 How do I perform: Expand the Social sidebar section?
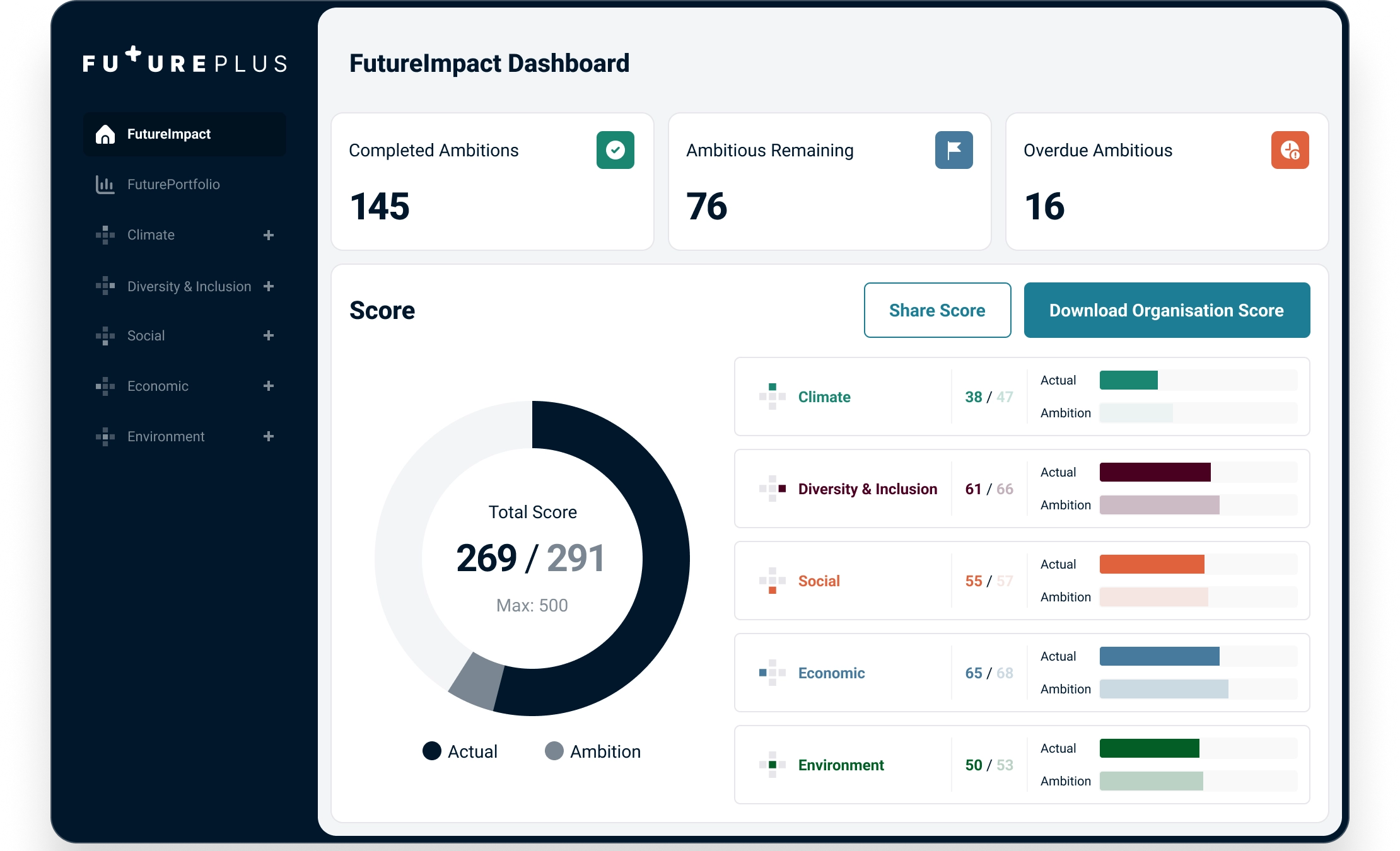tap(270, 335)
